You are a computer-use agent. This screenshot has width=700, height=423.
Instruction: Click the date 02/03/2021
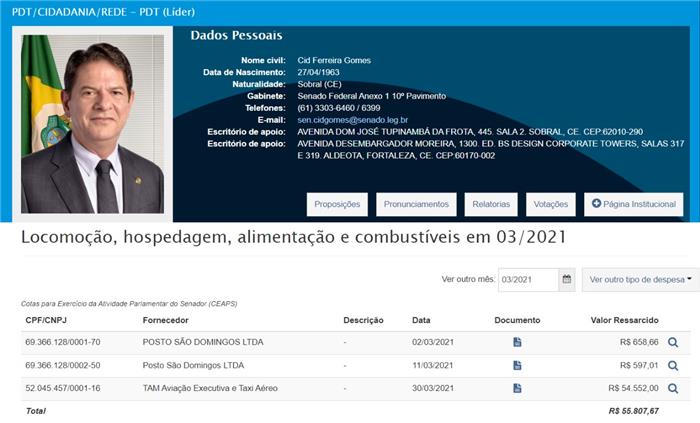[x=433, y=342]
